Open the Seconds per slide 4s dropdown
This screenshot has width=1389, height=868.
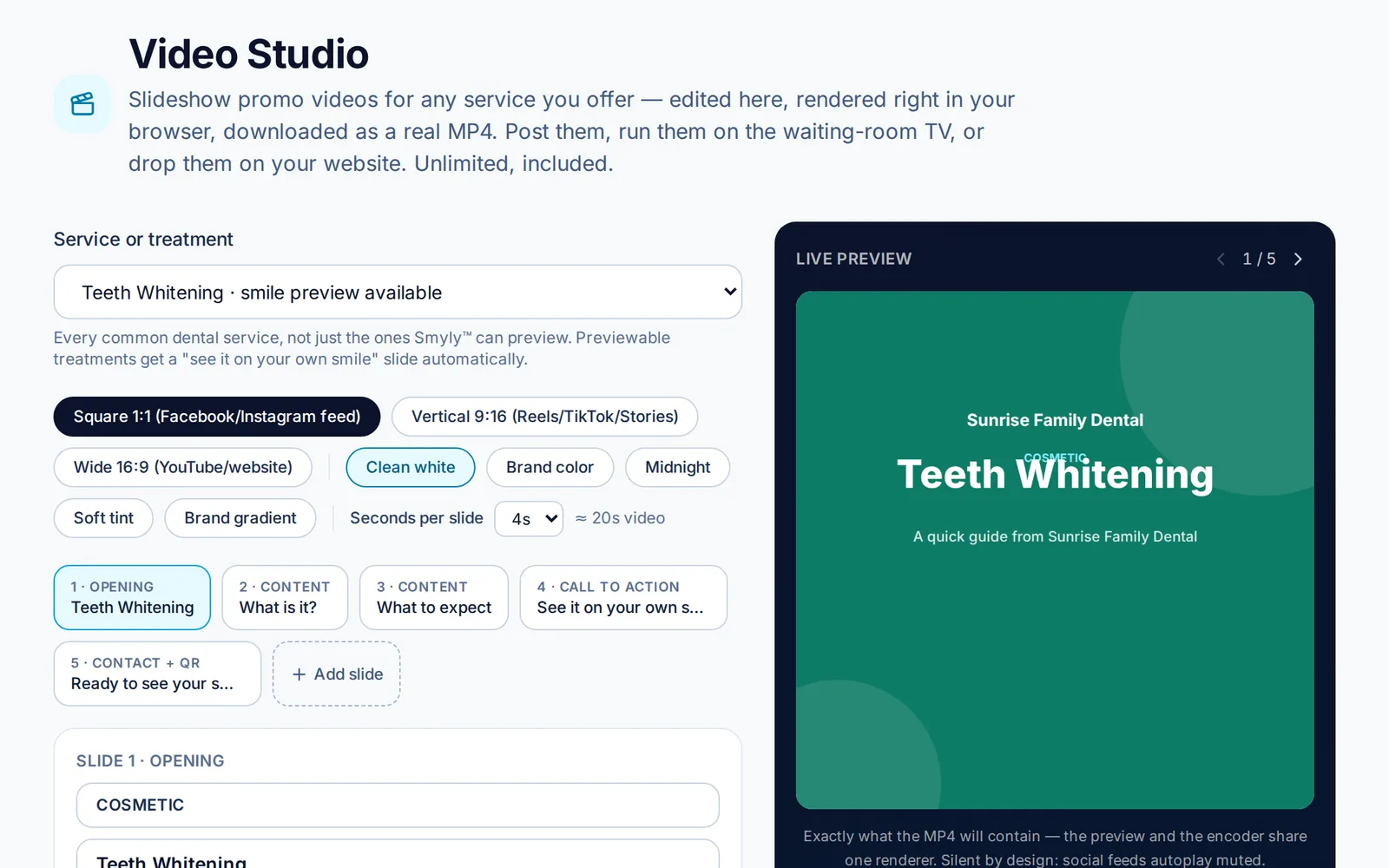tap(529, 518)
